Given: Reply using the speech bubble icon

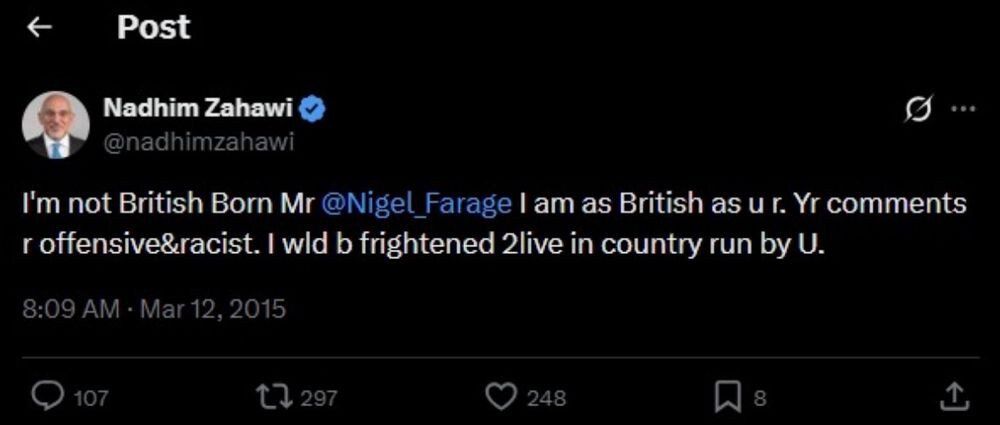Looking at the screenshot, I should click(47, 397).
